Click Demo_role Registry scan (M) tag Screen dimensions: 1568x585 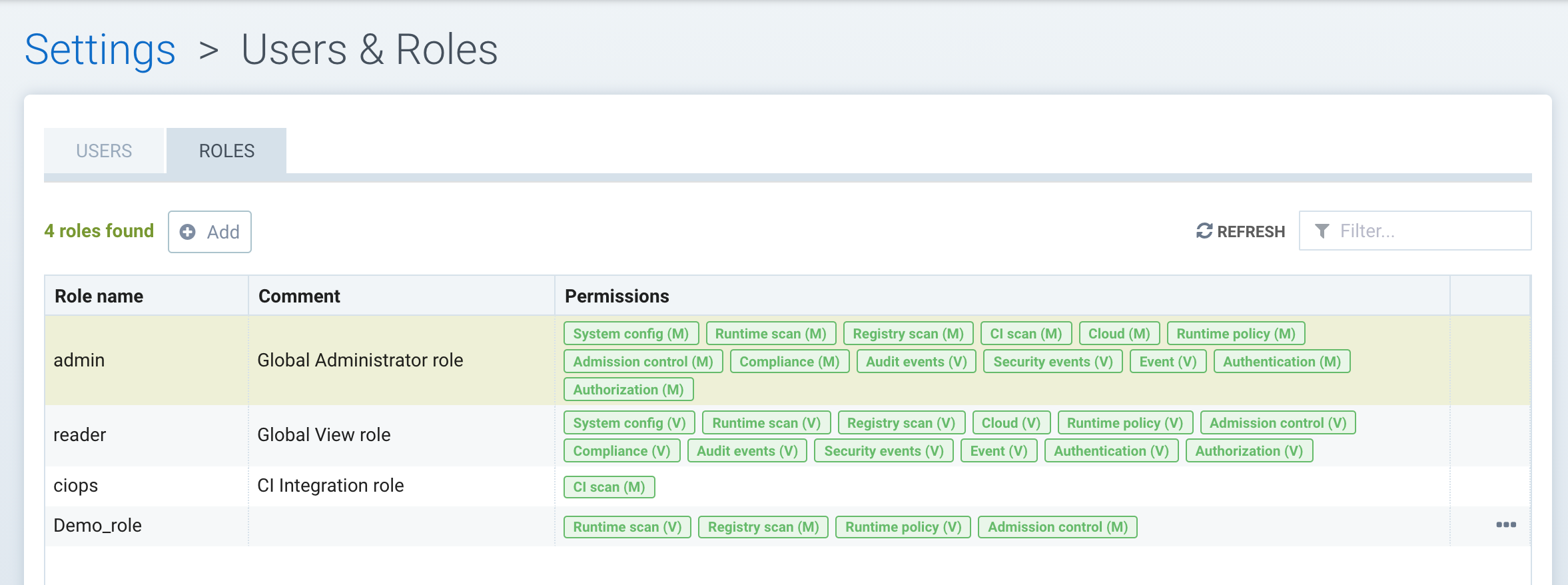pos(763,527)
